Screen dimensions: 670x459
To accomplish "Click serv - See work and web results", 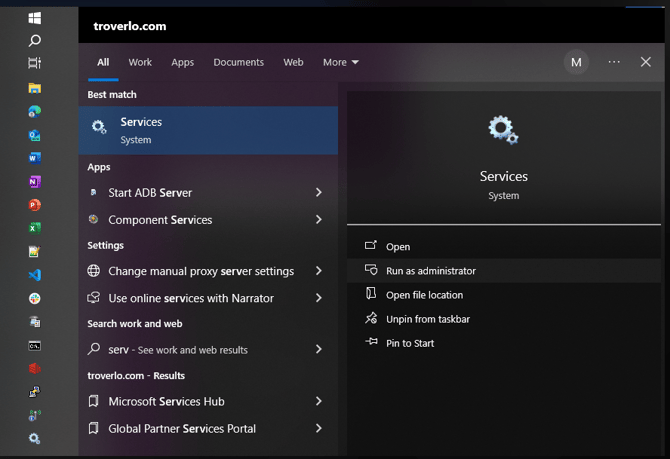I will [x=208, y=350].
